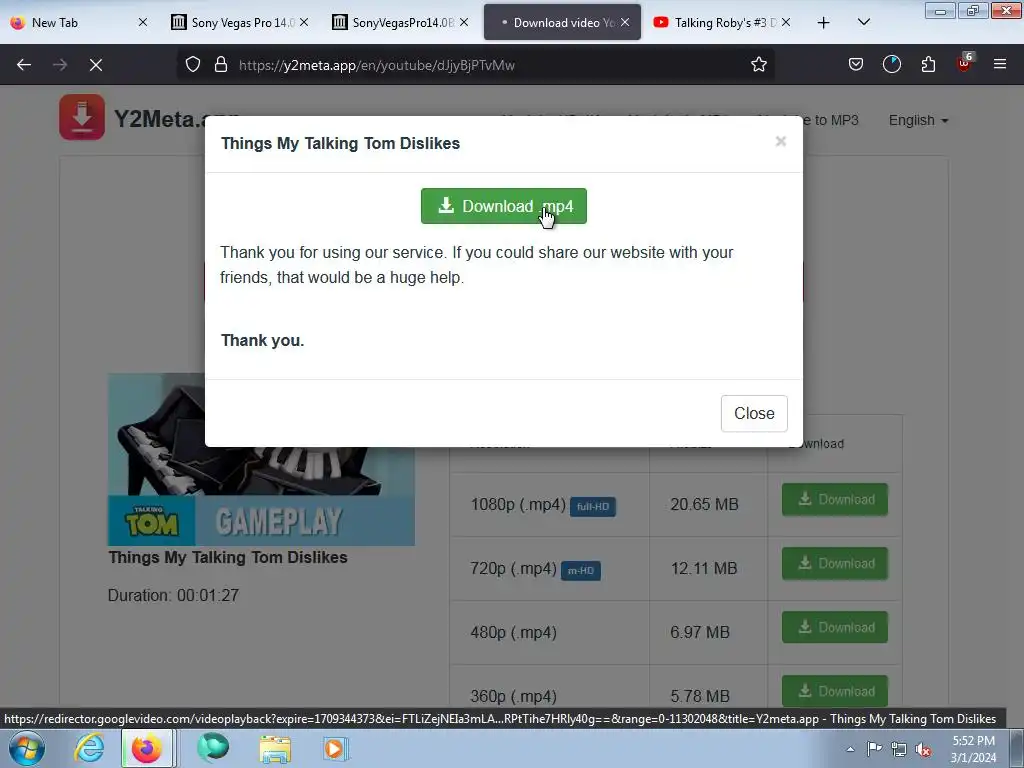Viewport: 1024px width, 768px height.
Task: Close the SonyVegasPro14.0B tab
Action: pos(464,22)
